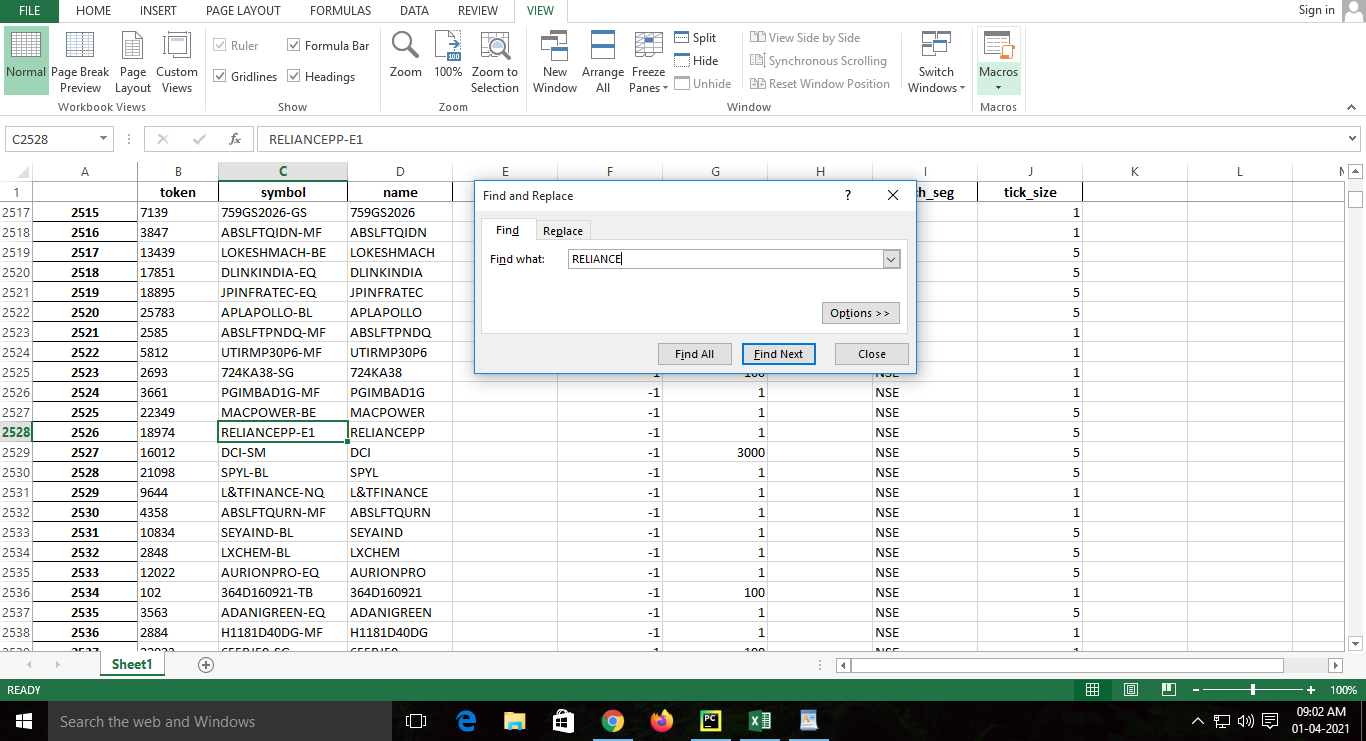Viewport: 1366px width, 741px height.
Task: Switch to Replace tab in dialog
Action: click(562, 231)
